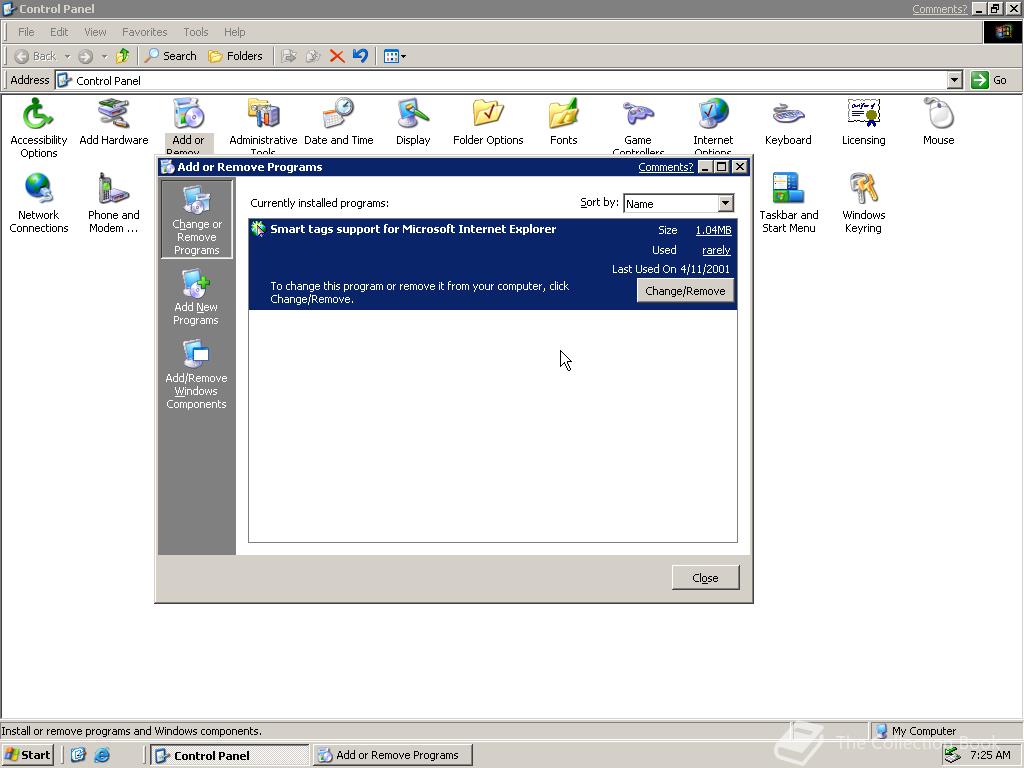The image size is (1024, 768).
Task: Open Folder Options icon
Action: tap(488, 122)
